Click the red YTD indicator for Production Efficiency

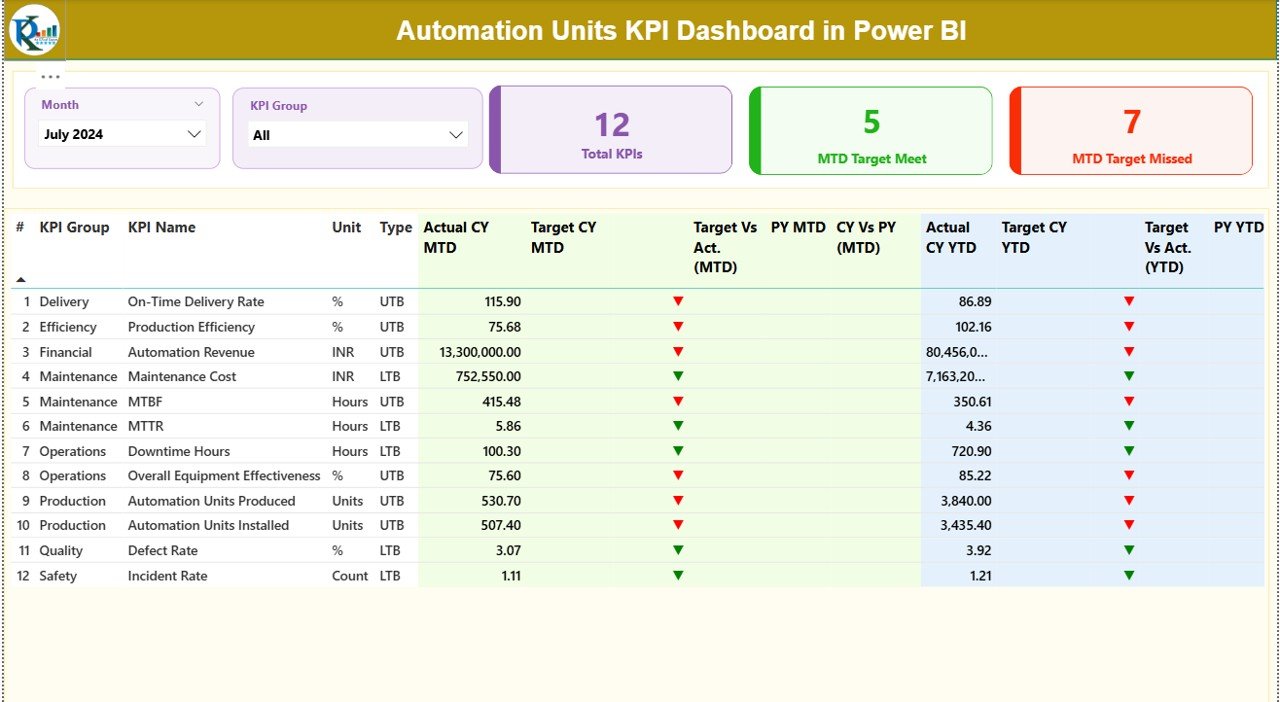pos(1130,326)
